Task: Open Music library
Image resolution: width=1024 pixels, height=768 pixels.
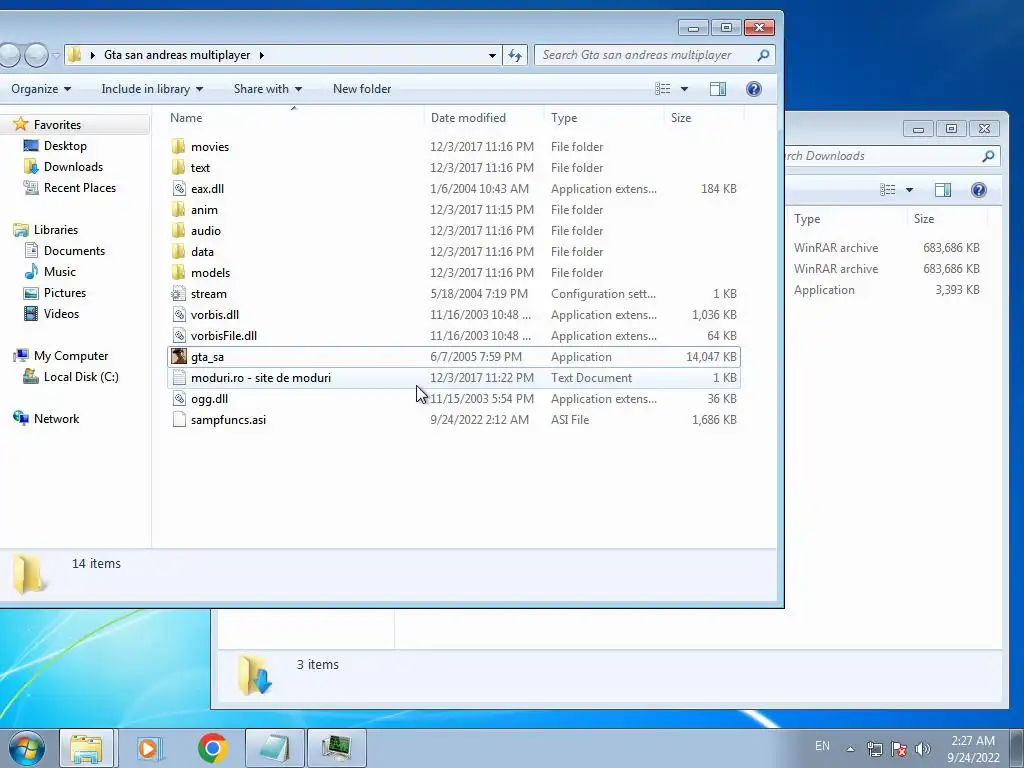Action: 59,272
